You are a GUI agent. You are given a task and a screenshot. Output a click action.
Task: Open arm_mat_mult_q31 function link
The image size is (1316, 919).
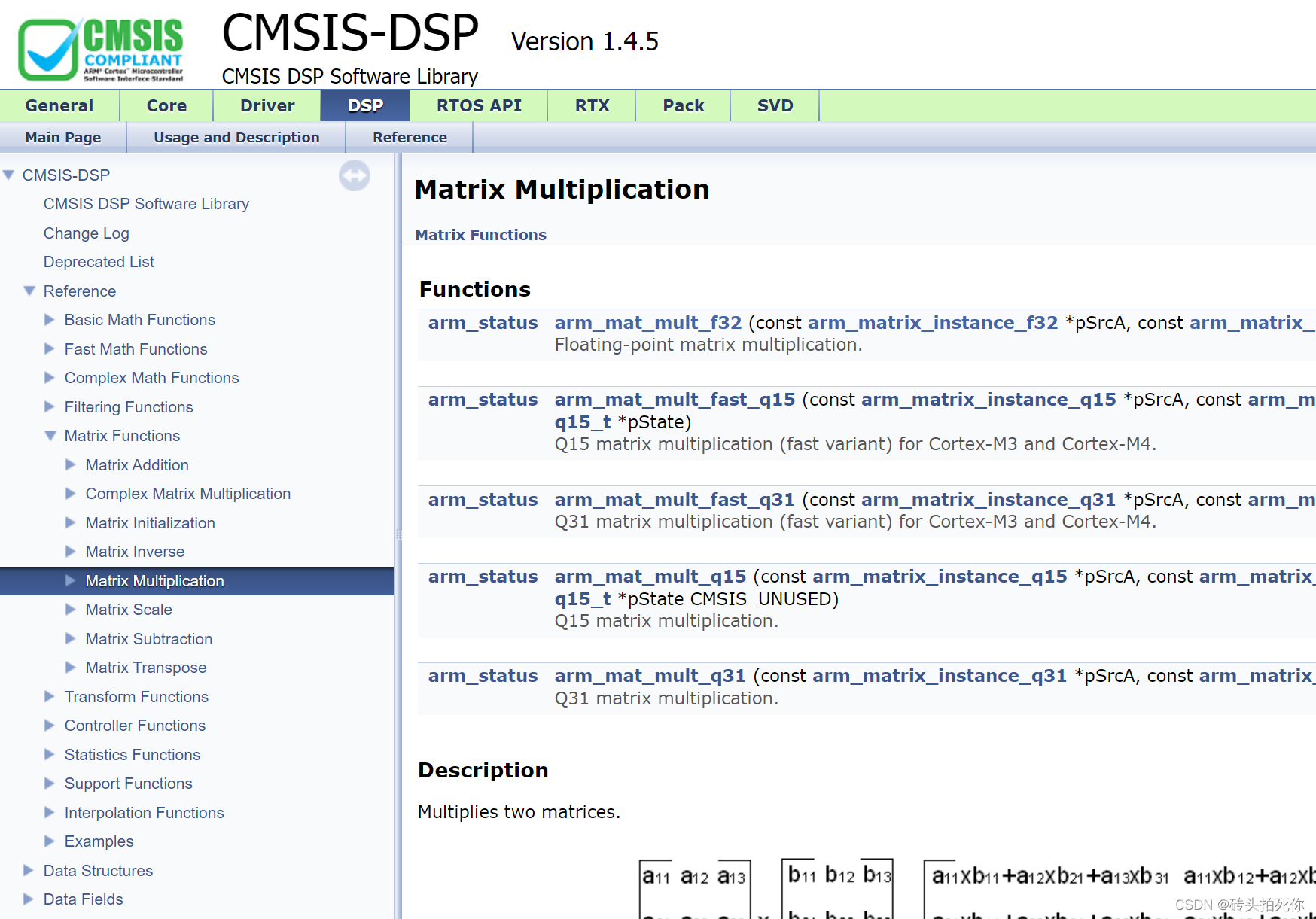pyautogui.click(x=650, y=676)
